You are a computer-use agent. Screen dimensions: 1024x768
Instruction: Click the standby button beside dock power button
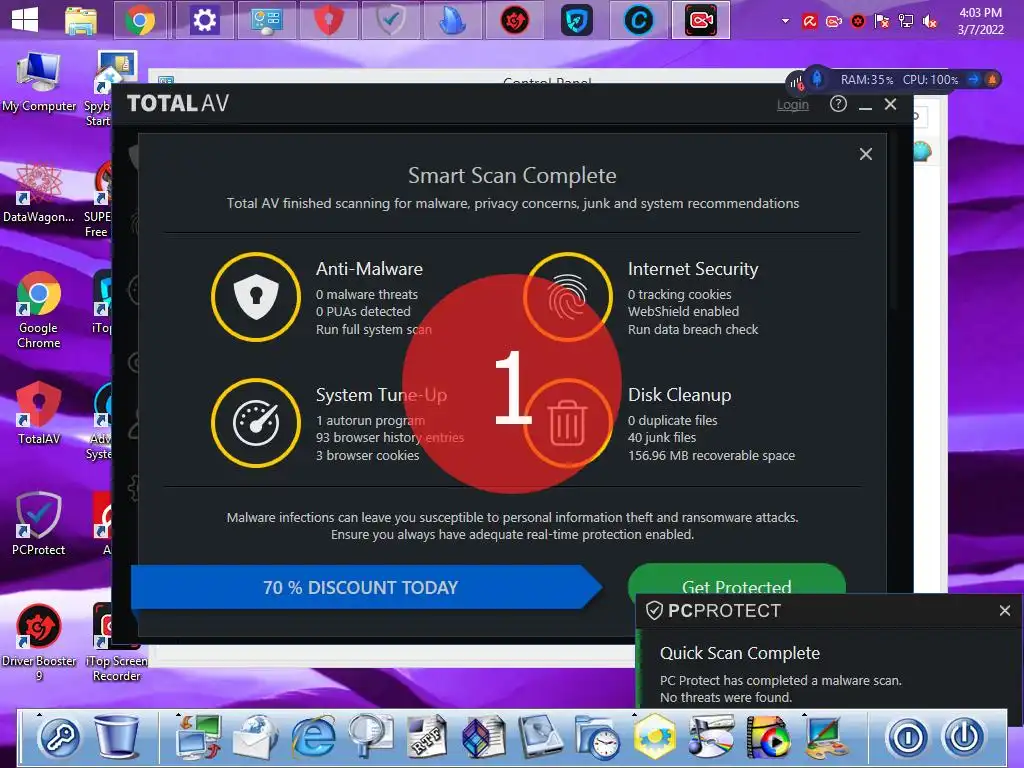pos(908,738)
